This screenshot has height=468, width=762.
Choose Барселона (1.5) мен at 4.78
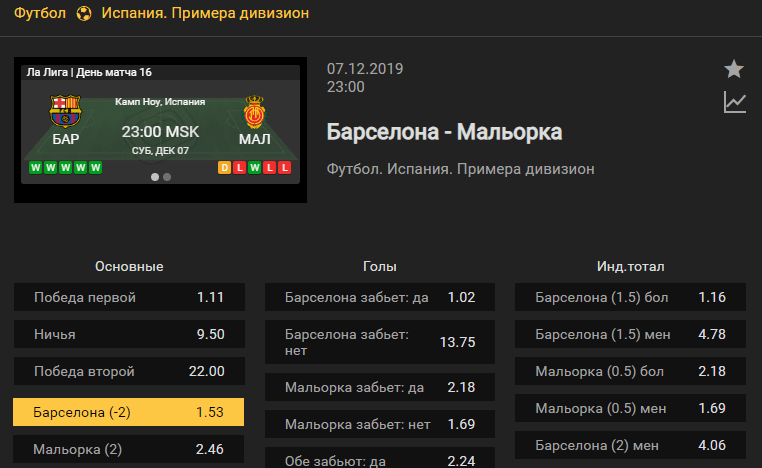click(x=630, y=334)
